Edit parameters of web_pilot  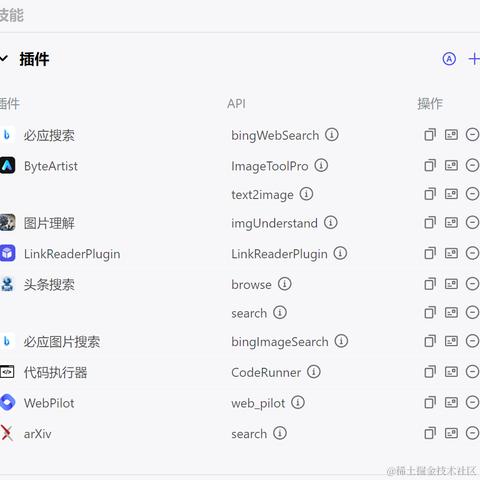pyautogui.click(x=451, y=402)
